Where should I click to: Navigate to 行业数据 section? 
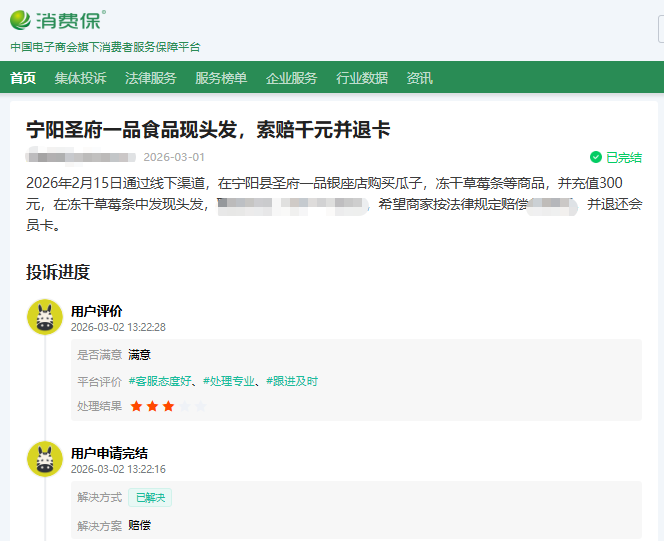[361, 78]
